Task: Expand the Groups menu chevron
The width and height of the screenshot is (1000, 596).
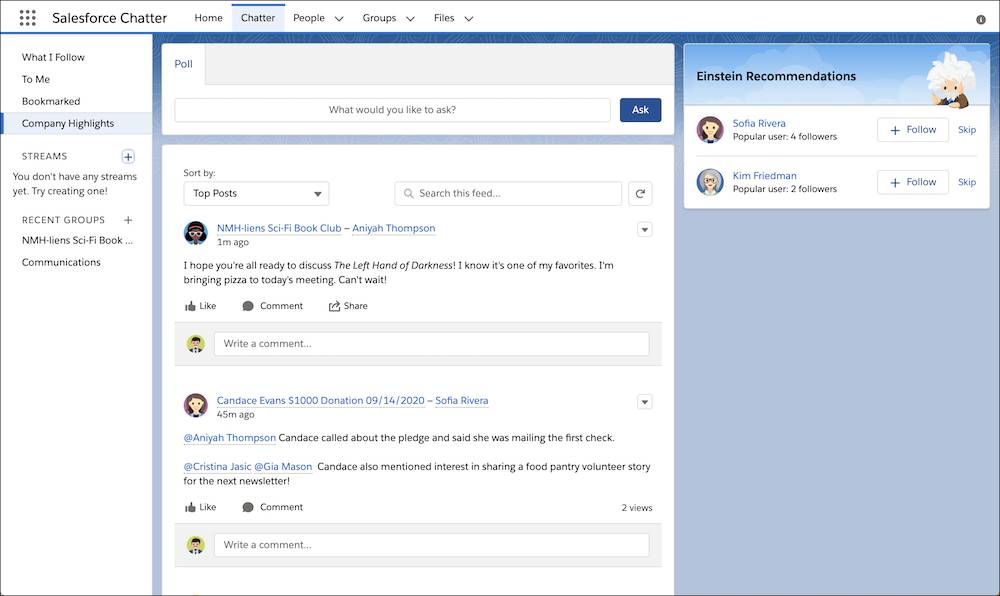Action: tap(410, 18)
